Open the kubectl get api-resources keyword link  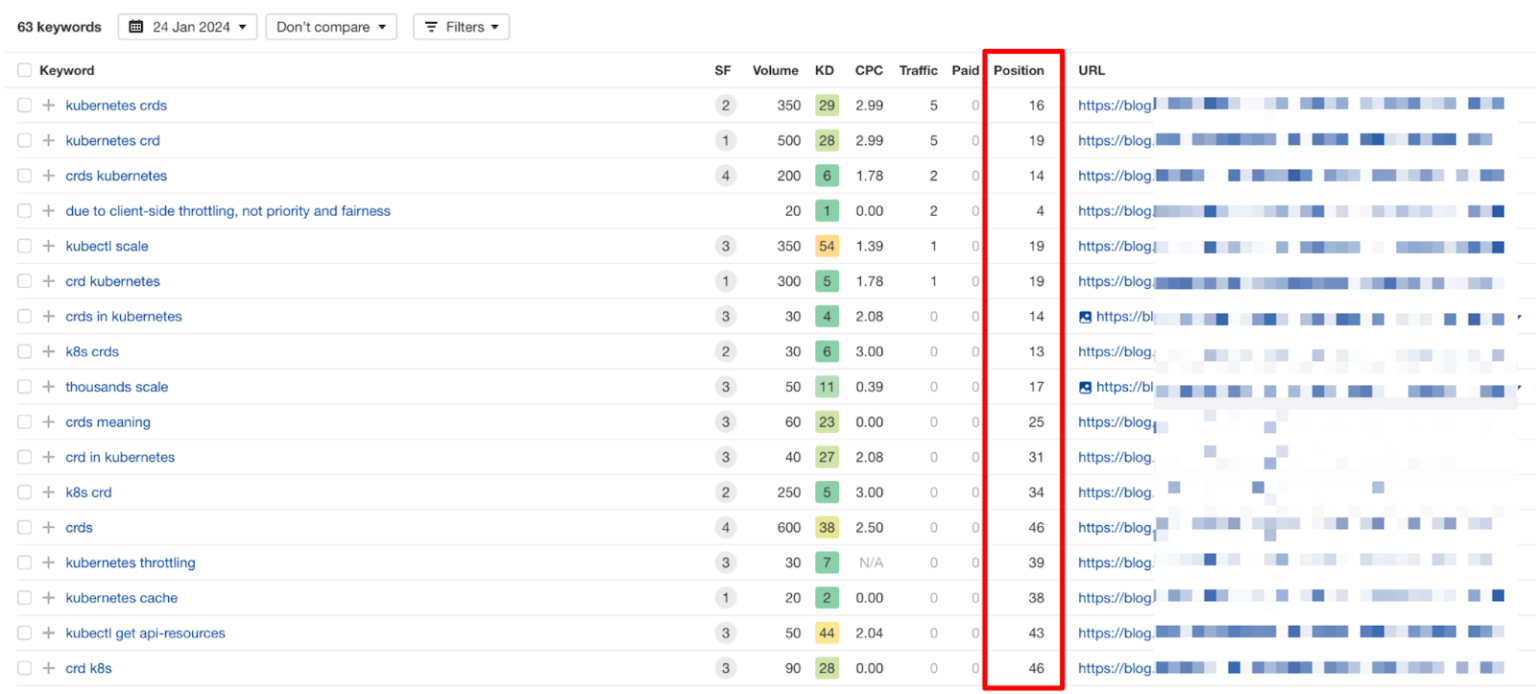(146, 633)
